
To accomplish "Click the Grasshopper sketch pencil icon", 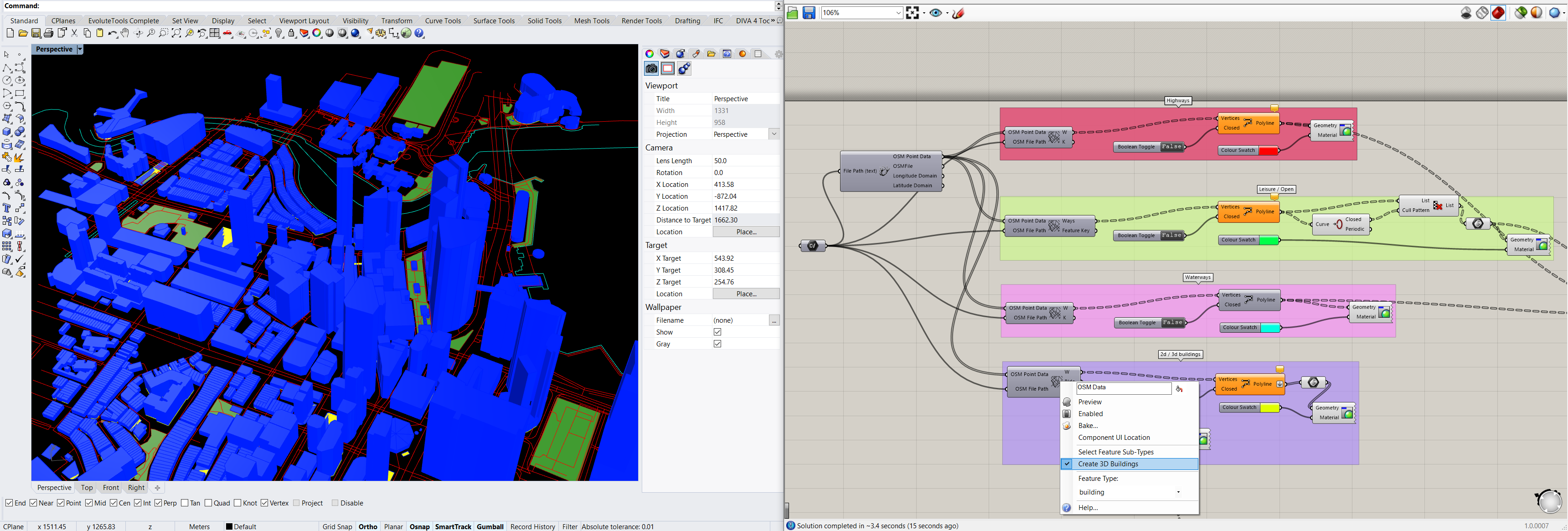I will tap(959, 13).
